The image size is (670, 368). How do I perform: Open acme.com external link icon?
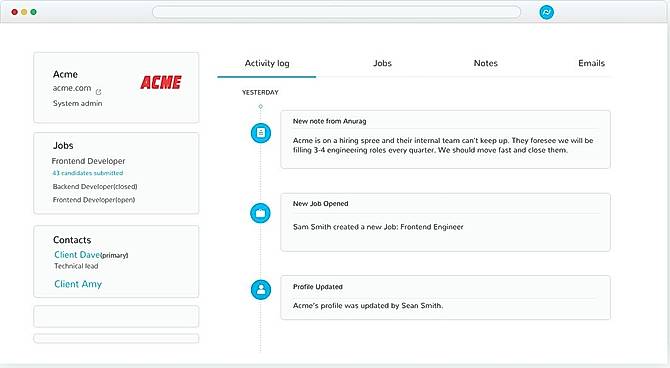(99, 92)
